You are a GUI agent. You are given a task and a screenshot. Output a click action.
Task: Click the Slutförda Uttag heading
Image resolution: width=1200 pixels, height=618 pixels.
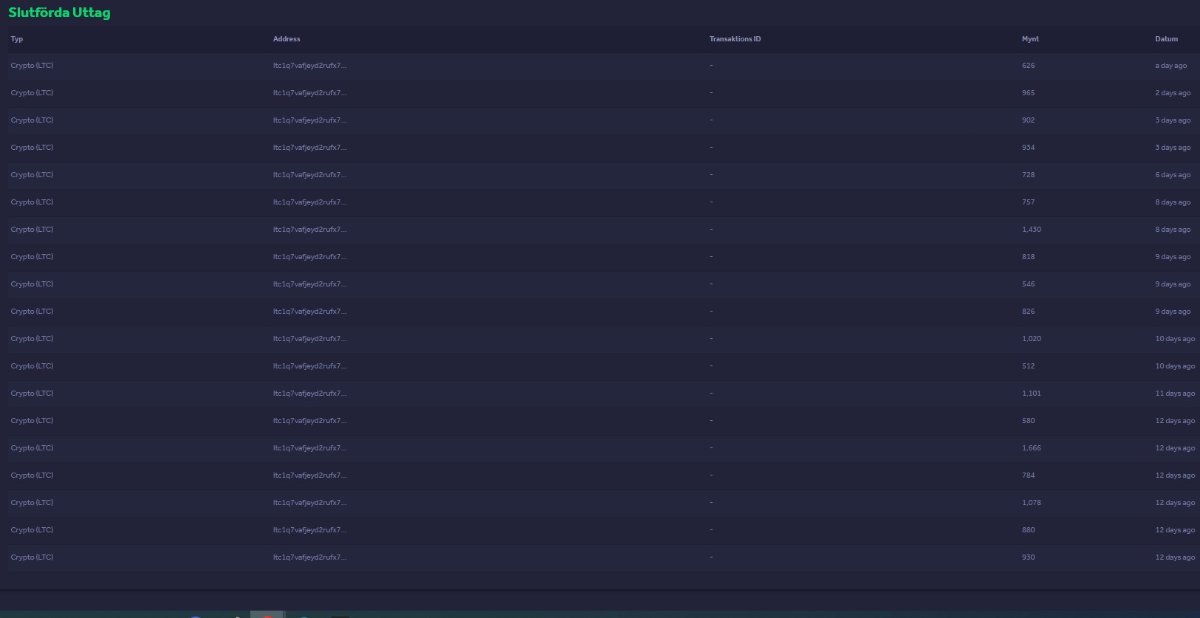coord(59,13)
